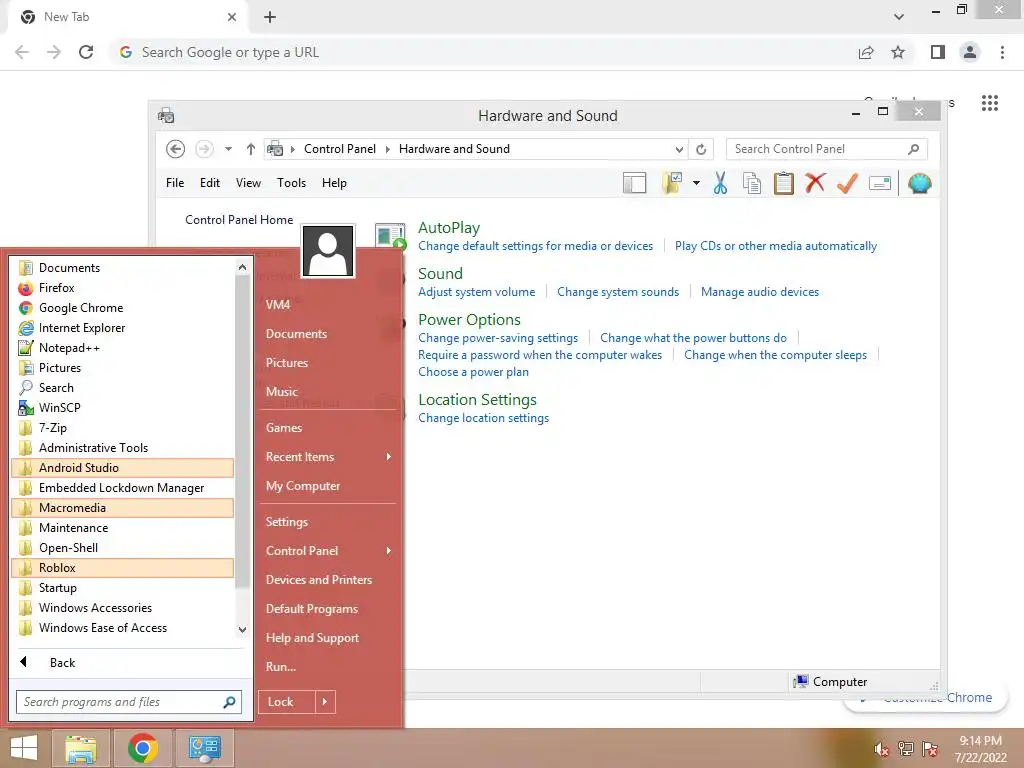The image size is (1024, 768).
Task: Click the Action Center flag tray icon
Action: 930,749
